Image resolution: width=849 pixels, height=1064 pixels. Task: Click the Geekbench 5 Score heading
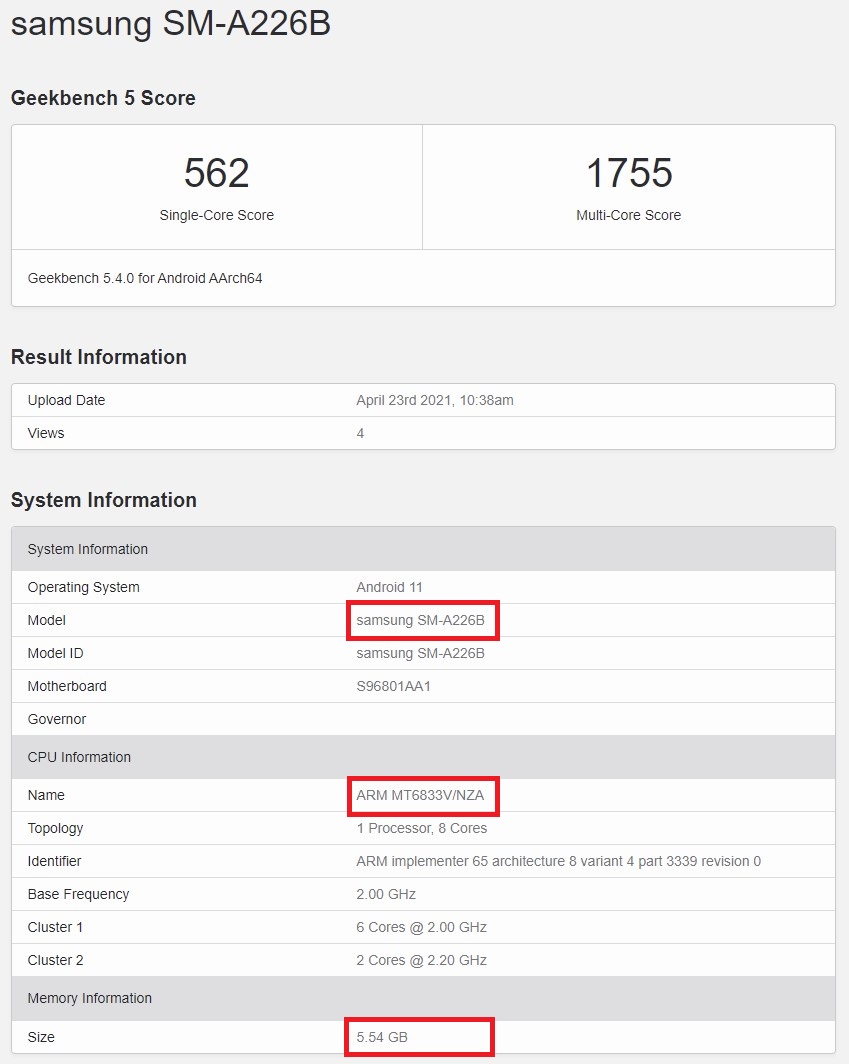point(103,98)
